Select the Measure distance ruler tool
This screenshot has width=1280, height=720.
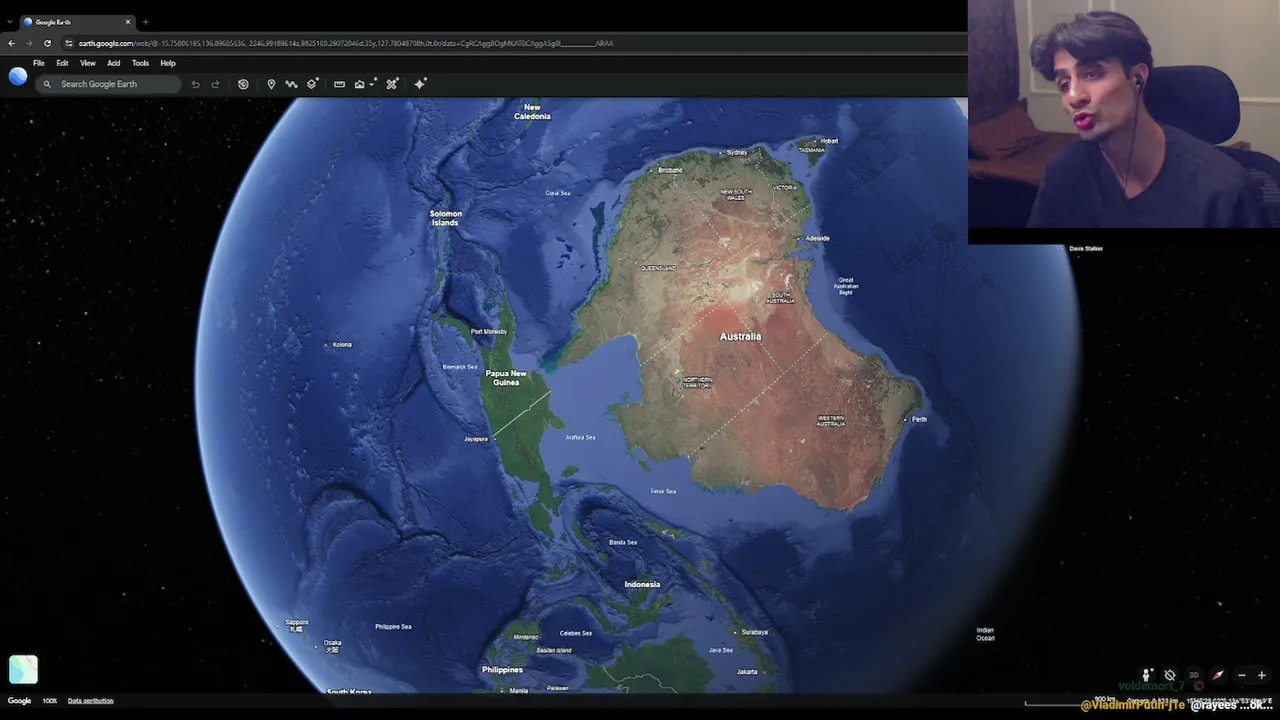click(339, 84)
